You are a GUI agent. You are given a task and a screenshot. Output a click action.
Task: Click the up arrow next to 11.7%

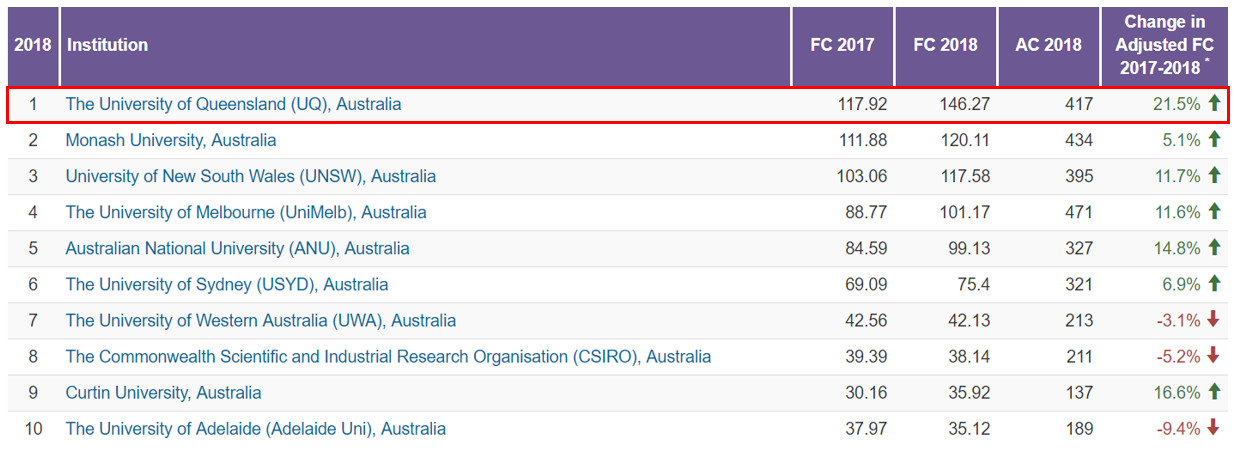tap(1214, 175)
